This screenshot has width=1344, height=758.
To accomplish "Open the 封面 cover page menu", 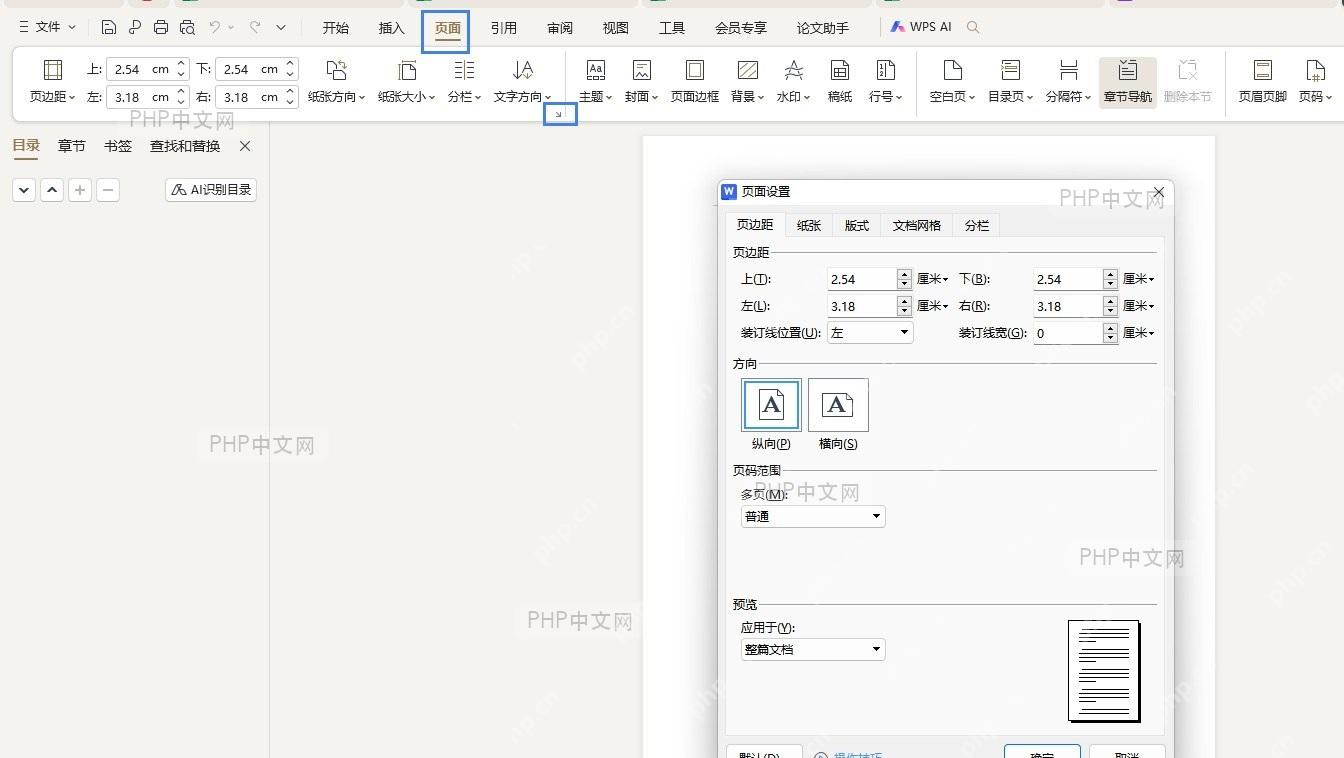I will 641,82.
